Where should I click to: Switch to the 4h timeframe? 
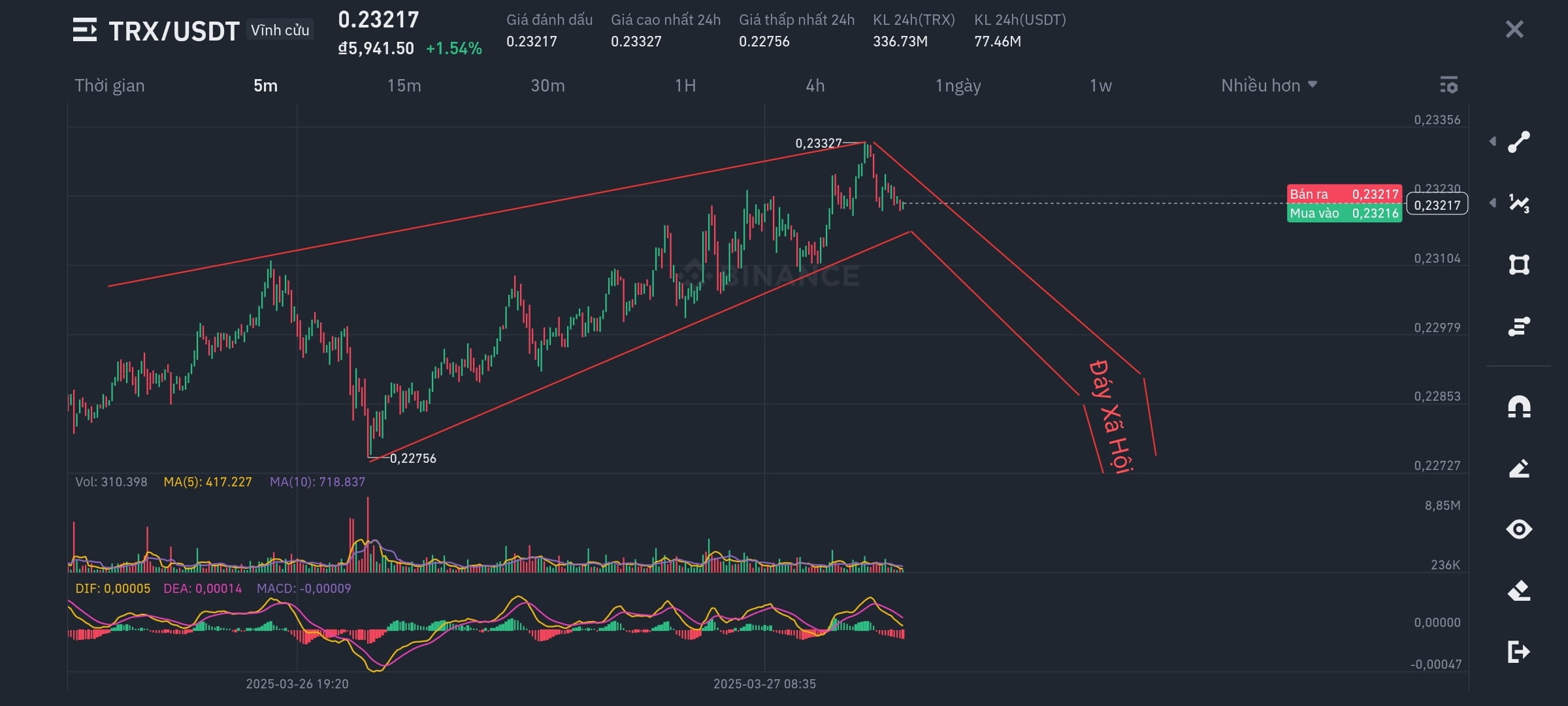pos(815,86)
